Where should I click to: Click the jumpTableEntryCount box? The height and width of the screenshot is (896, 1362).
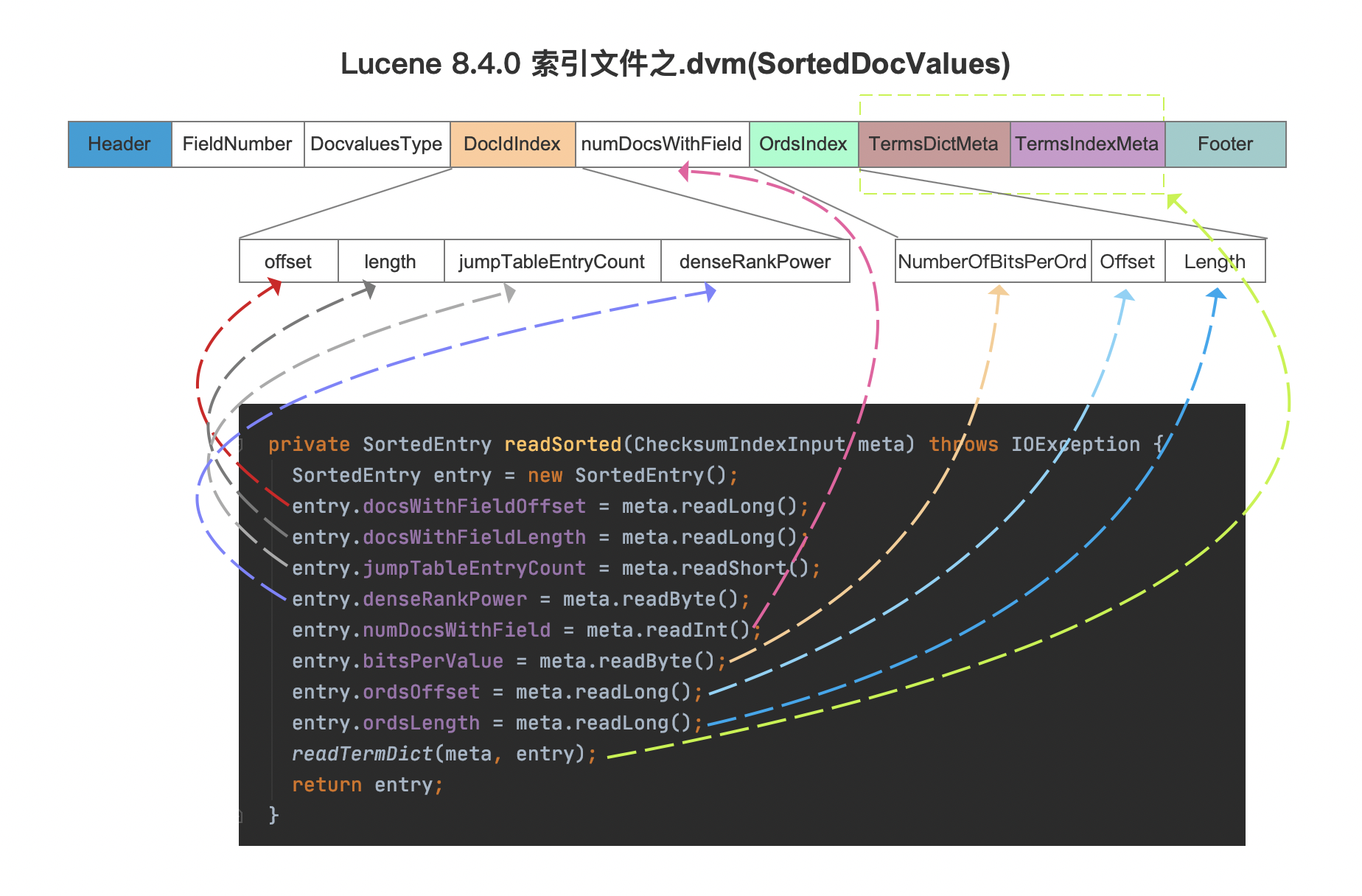(552, 262)
